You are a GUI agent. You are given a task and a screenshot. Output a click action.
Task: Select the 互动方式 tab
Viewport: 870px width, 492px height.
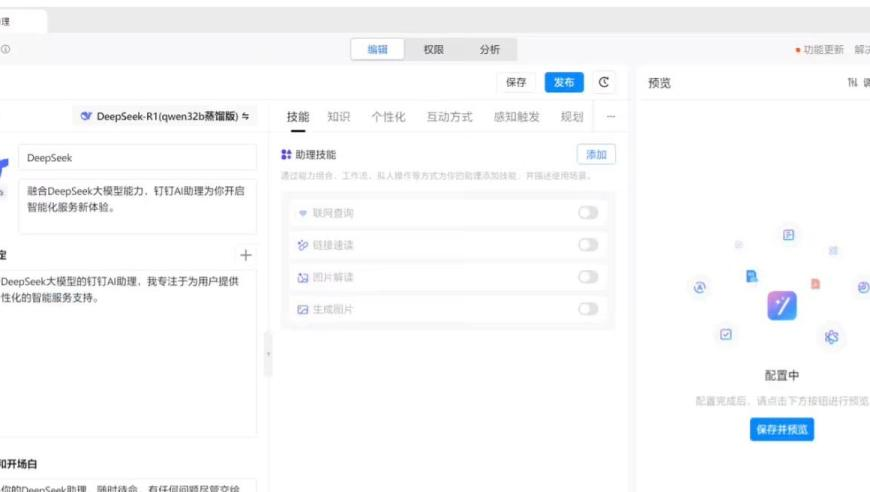[449, 116]
